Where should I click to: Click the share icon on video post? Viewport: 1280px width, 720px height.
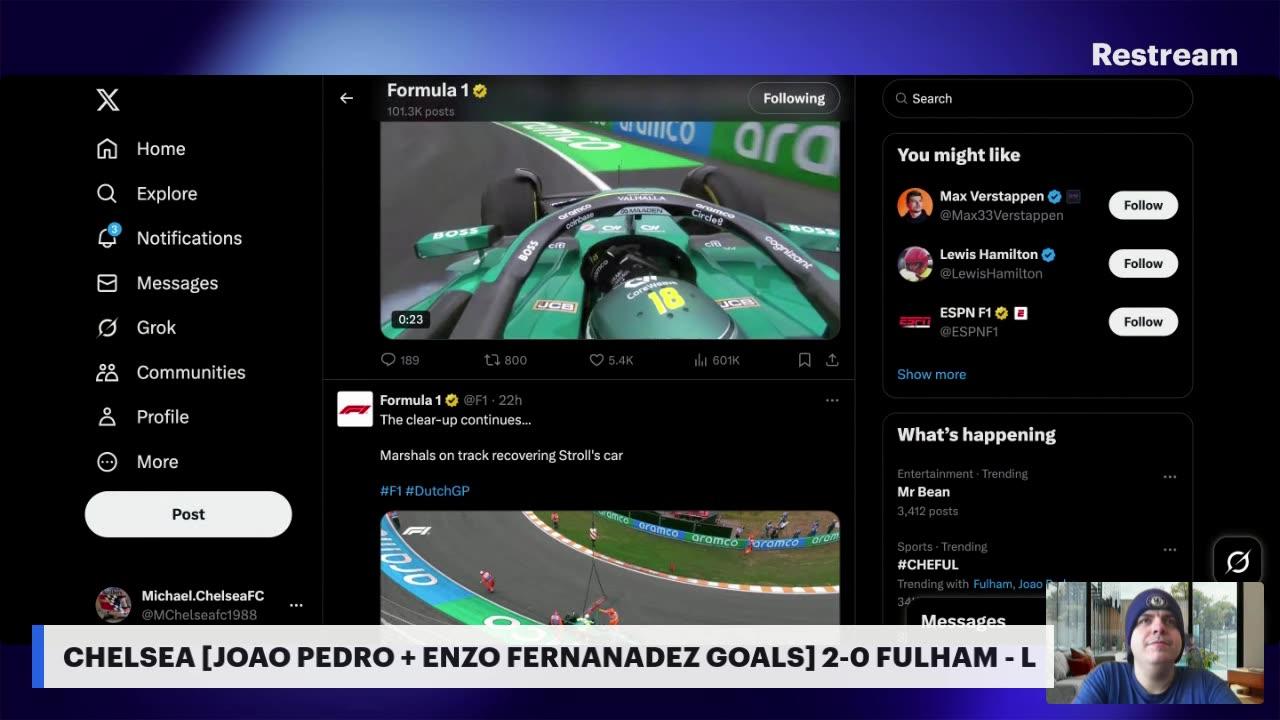tap(832, 360)
